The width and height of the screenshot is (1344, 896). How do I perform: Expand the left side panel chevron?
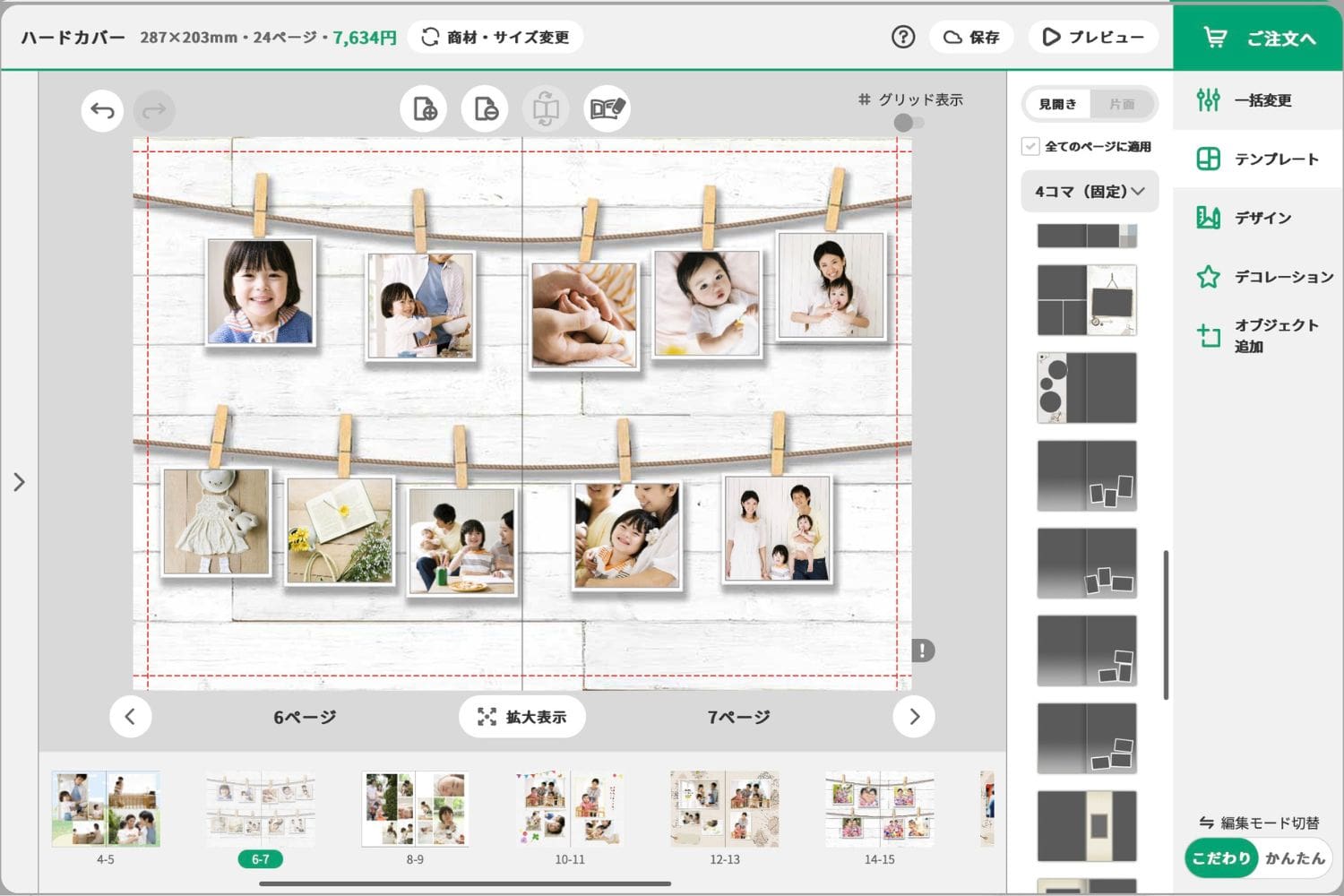point(19,482)
